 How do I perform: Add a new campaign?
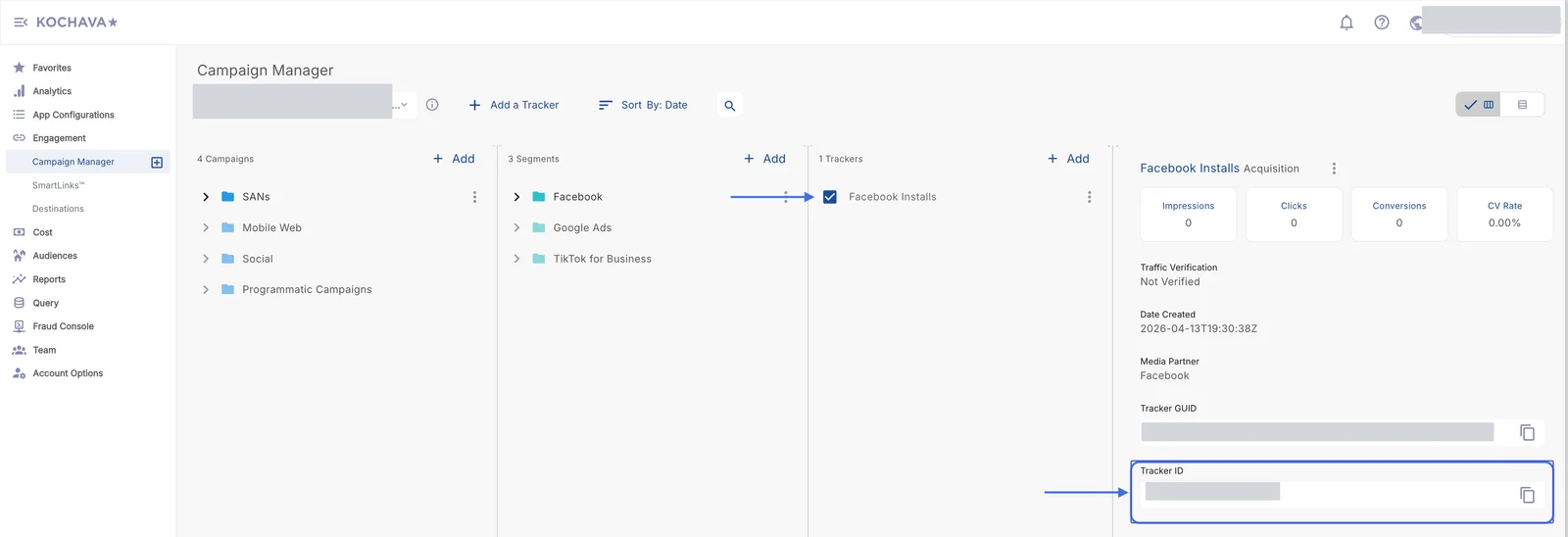pyautogui.click(x=454, y=159)
